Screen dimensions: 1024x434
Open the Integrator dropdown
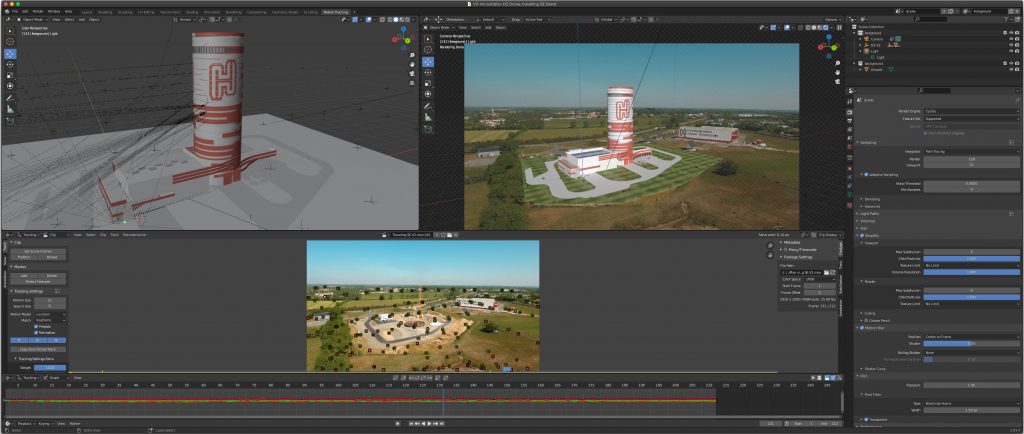point(972,151)
